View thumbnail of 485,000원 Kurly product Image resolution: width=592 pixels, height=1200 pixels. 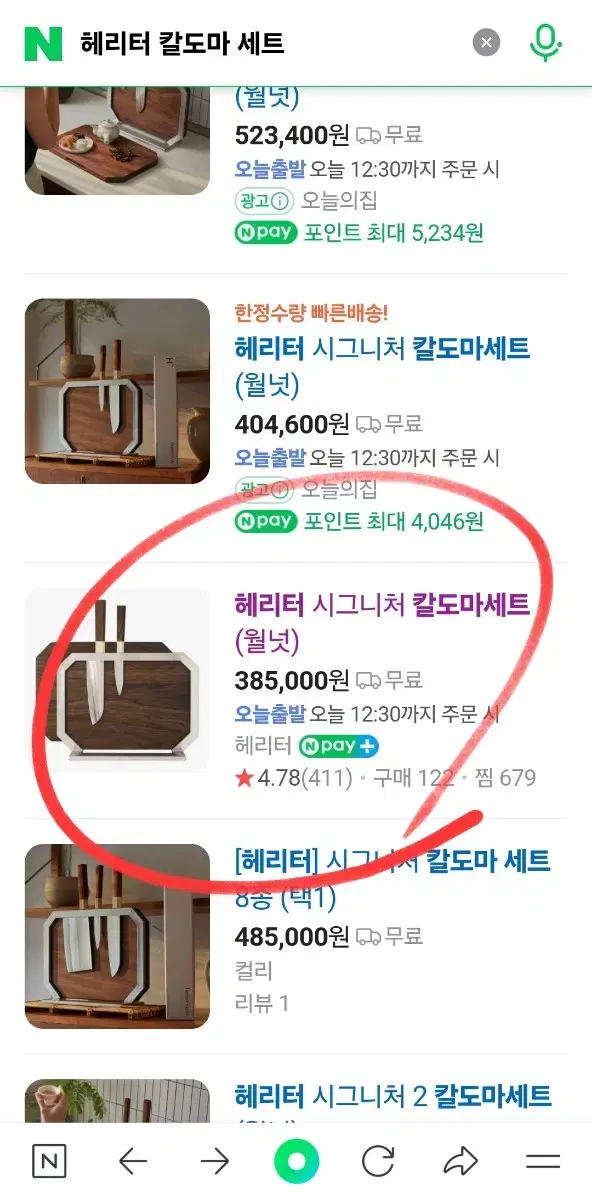coord(117,936)
